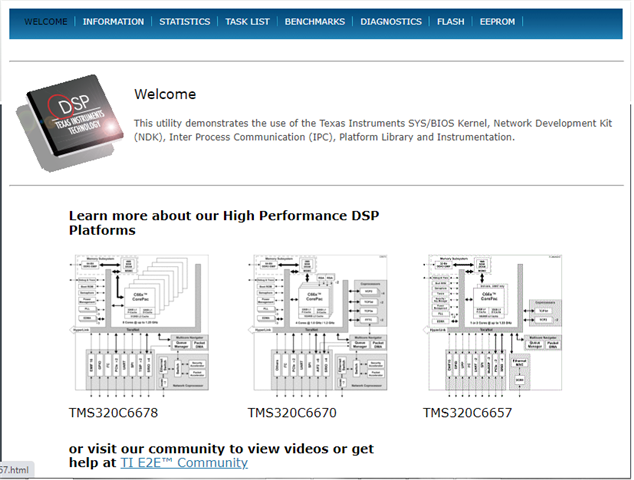Screen dimensions: 634x480
Task: Select the BENCHMARKS menu item
Action: (315, 22)
